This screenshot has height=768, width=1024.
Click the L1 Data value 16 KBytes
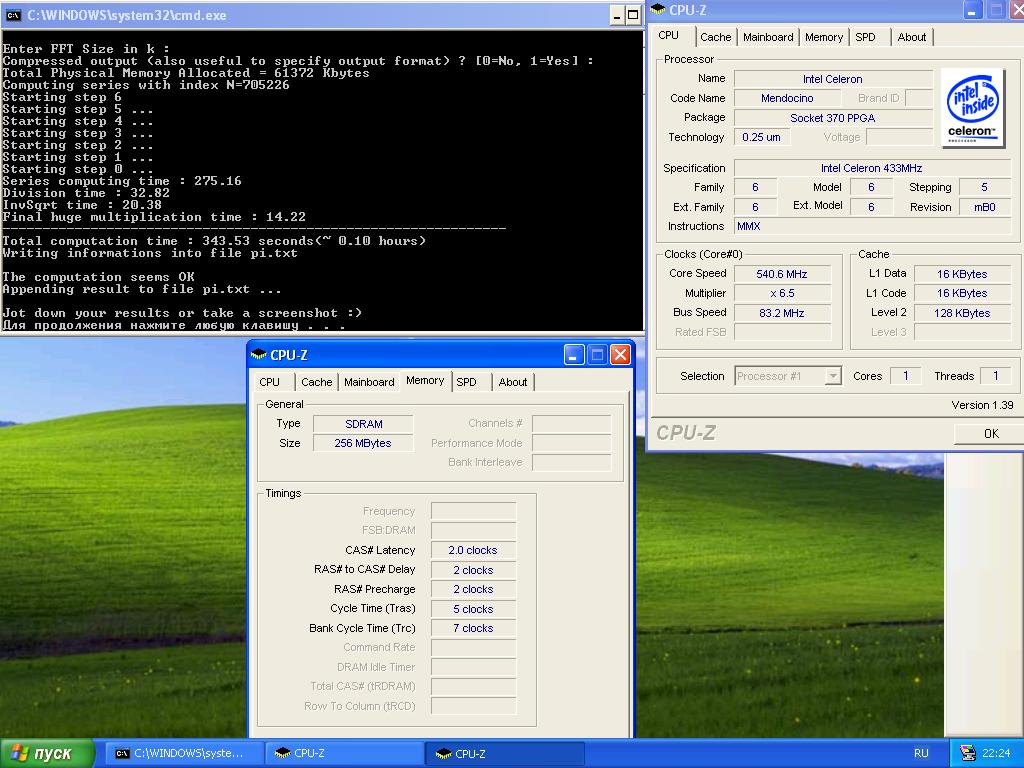962,274
